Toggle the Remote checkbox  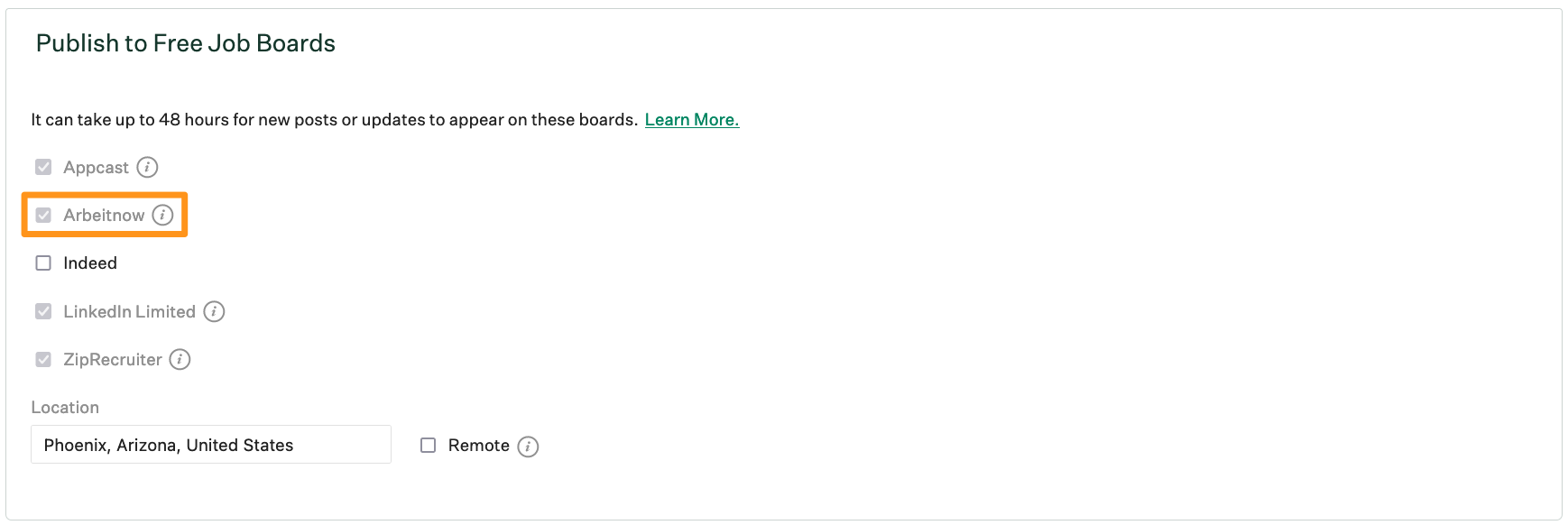tap(428, 445)
